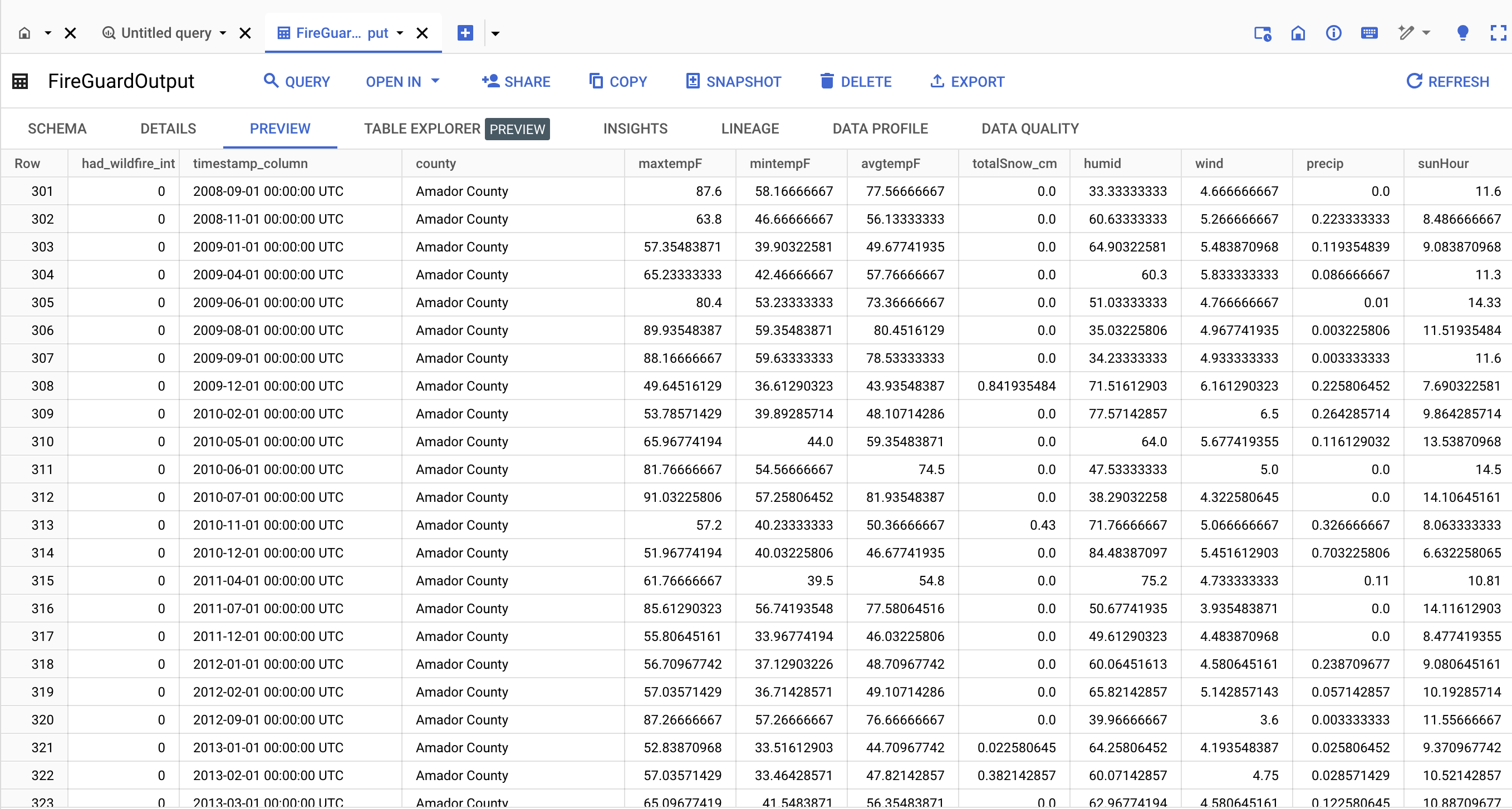
Task: Open the Untitled query tab dropdown arrow
Action: point(223,33)
